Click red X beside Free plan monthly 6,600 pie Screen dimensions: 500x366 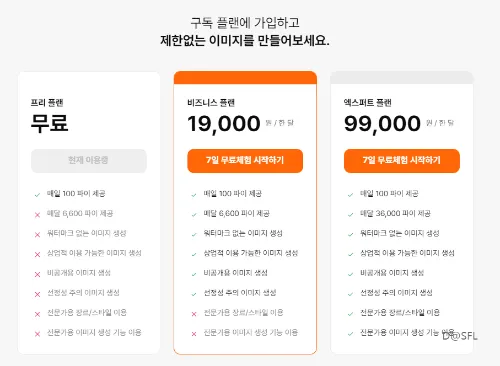point(37,215)
